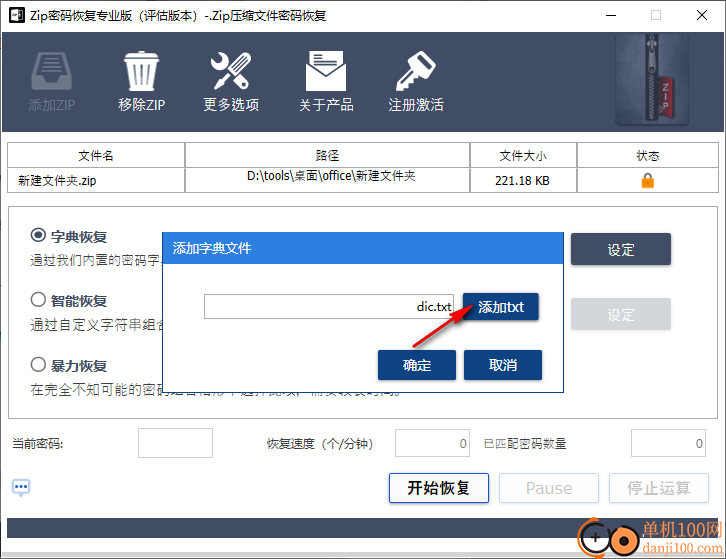Click the 添加txt button

pyautogui.click(x=501, y=307)
